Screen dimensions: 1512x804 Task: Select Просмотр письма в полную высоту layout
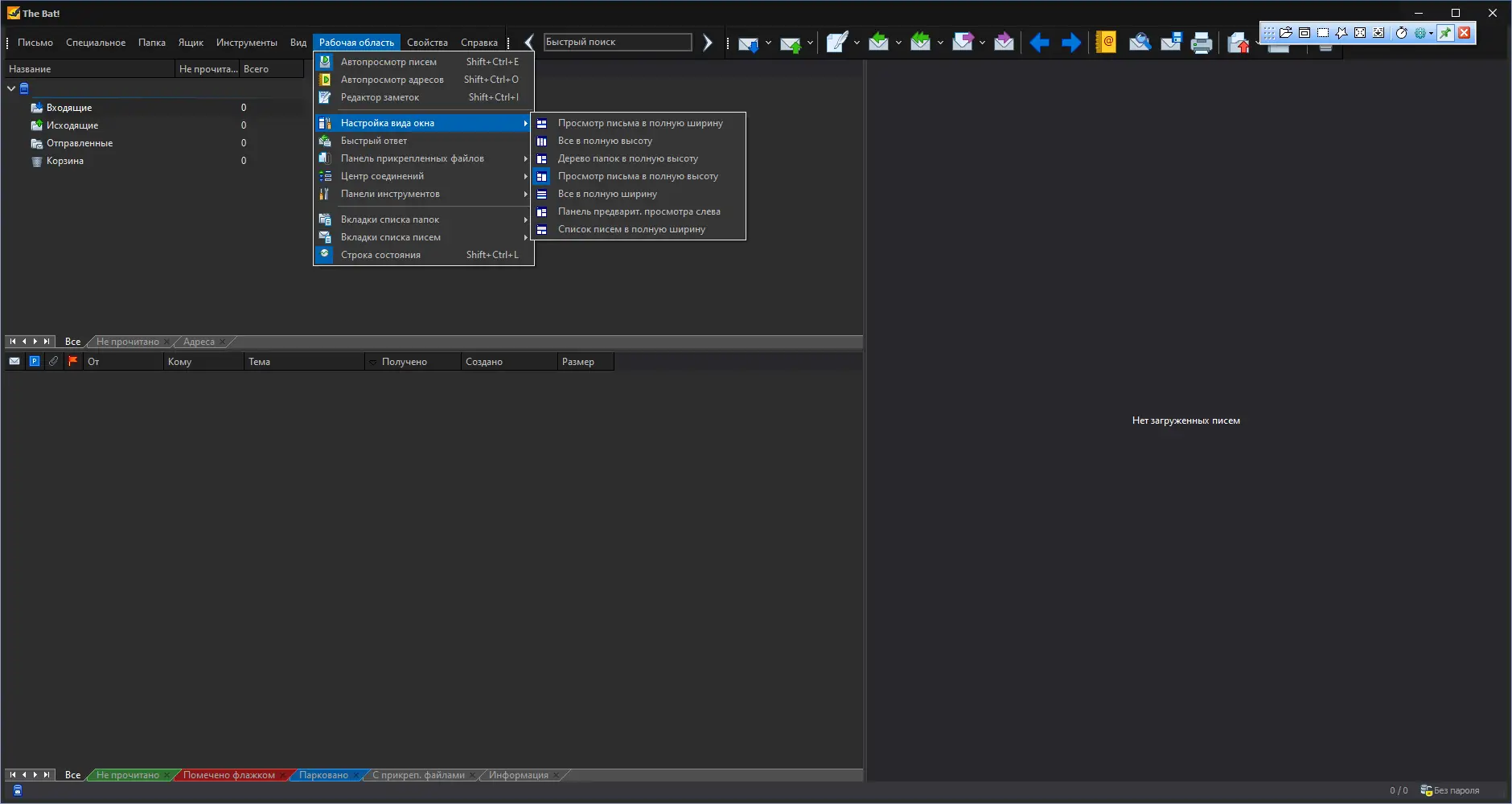(639, 176)
